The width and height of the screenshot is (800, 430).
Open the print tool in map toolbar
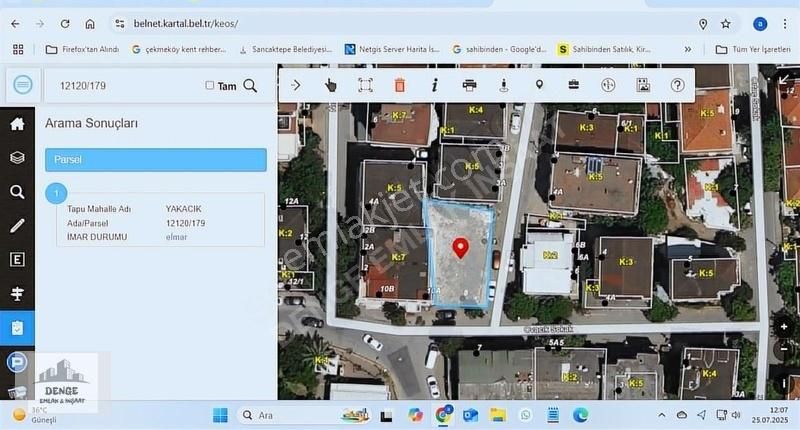tap(469, 85)
